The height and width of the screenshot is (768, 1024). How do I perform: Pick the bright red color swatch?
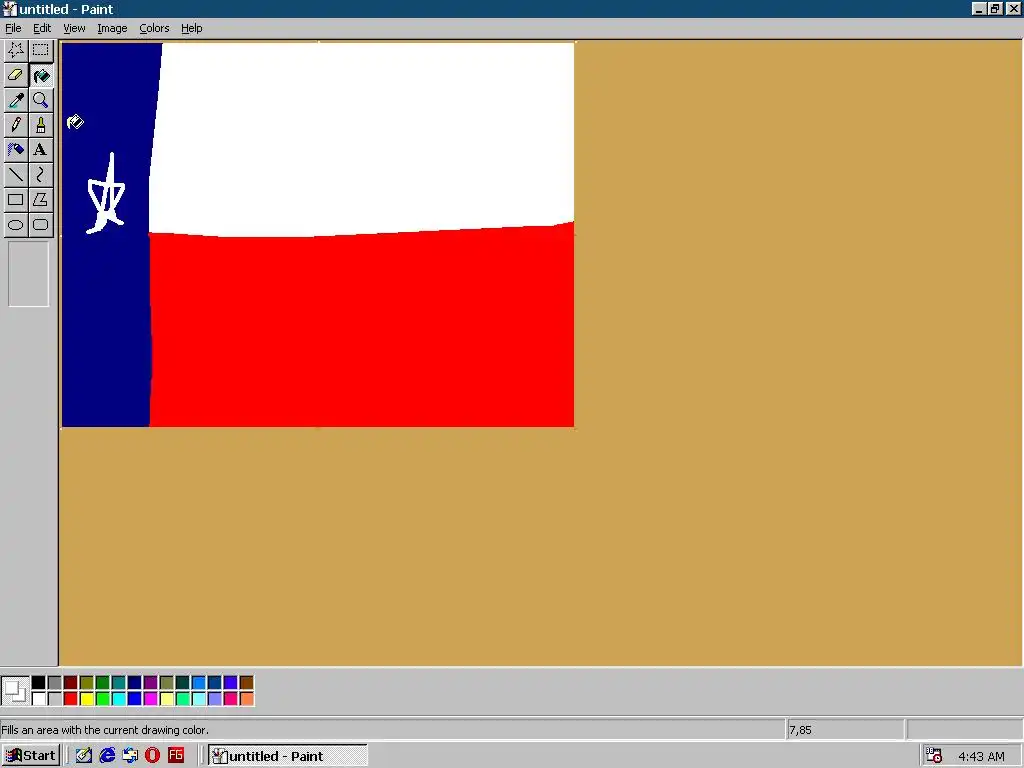coord(71,699)
